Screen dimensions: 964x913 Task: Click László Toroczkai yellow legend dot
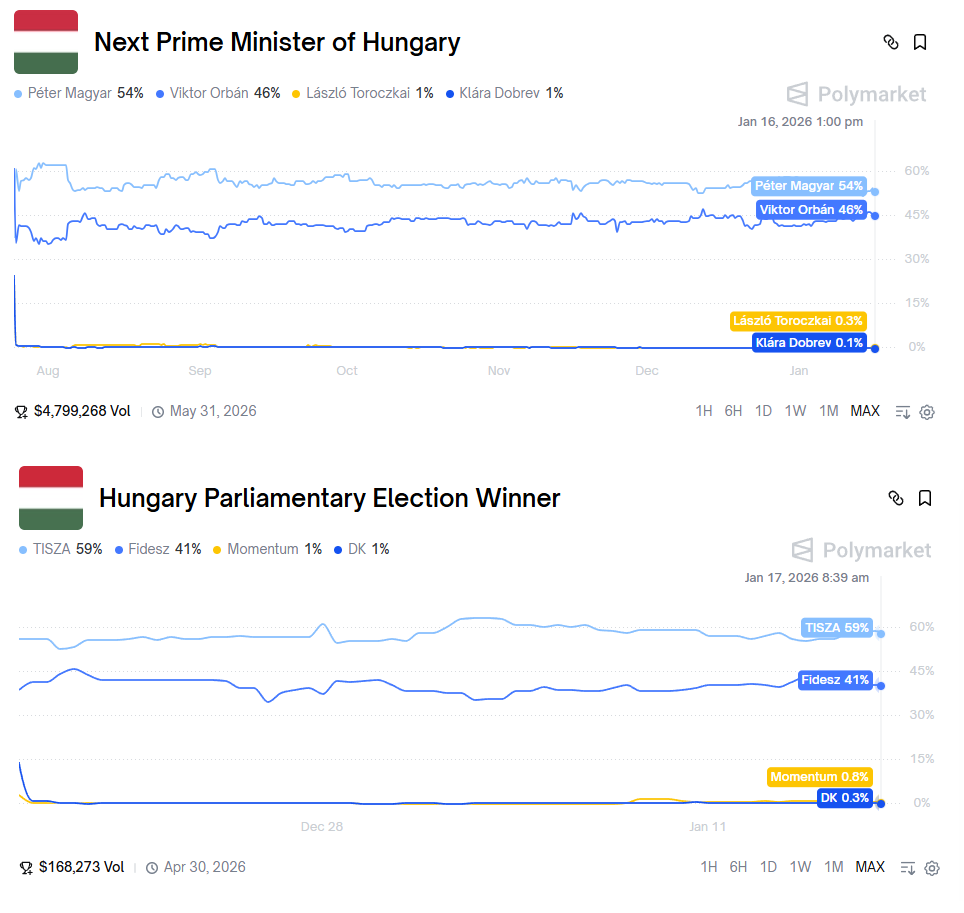pyautogui.click(x=295, y=94)
